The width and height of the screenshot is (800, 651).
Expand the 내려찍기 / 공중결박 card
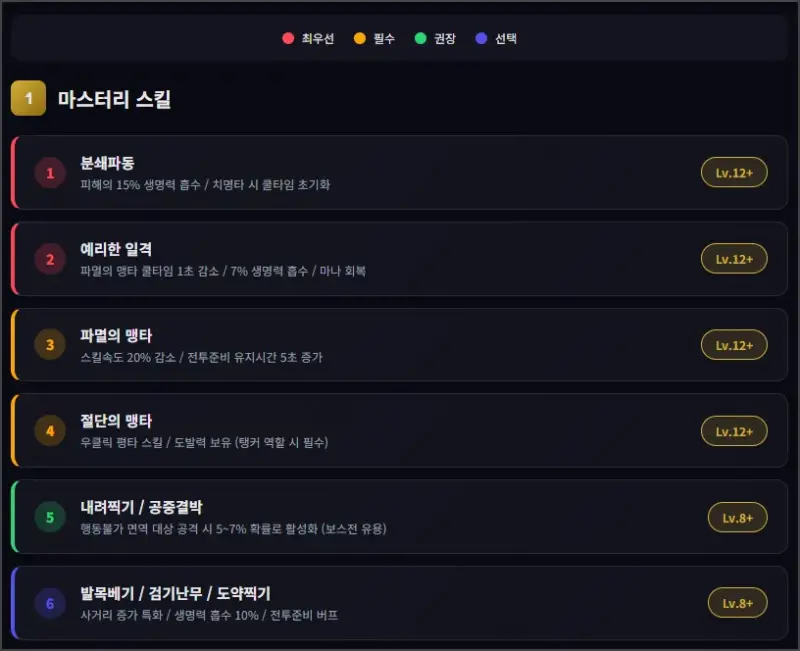point(400,517)
